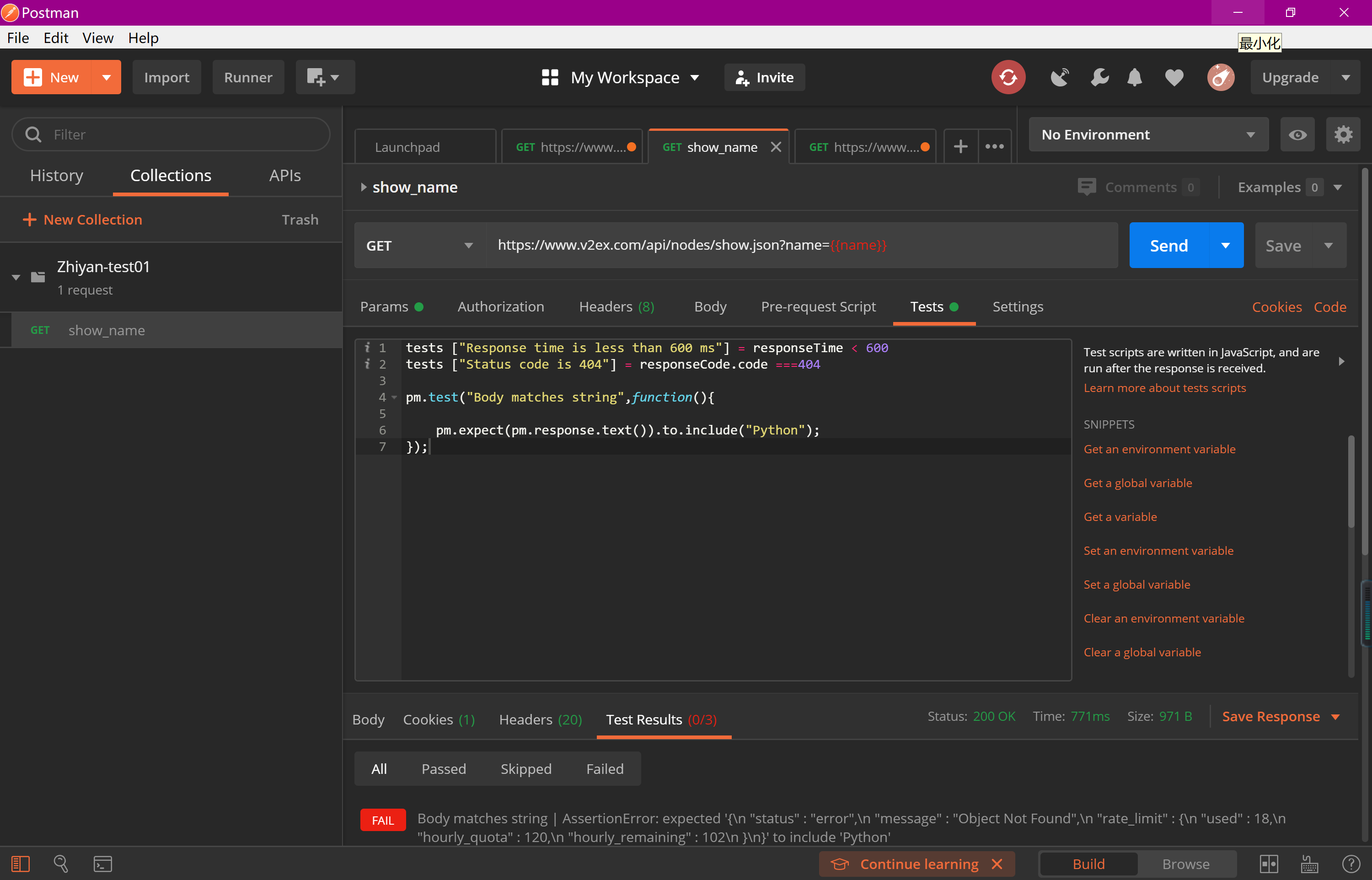Screen dimensions: 1372x880
Task: Click the Invite button
Action: [764, 77]
